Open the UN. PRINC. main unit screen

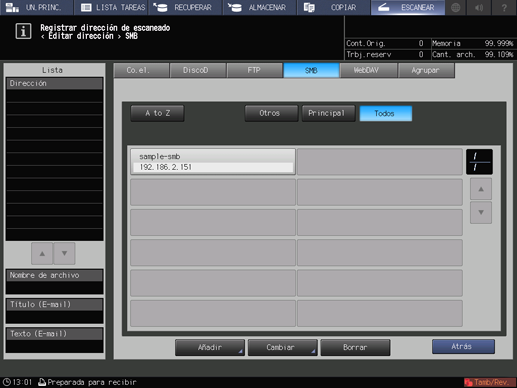tap(36, 7)
